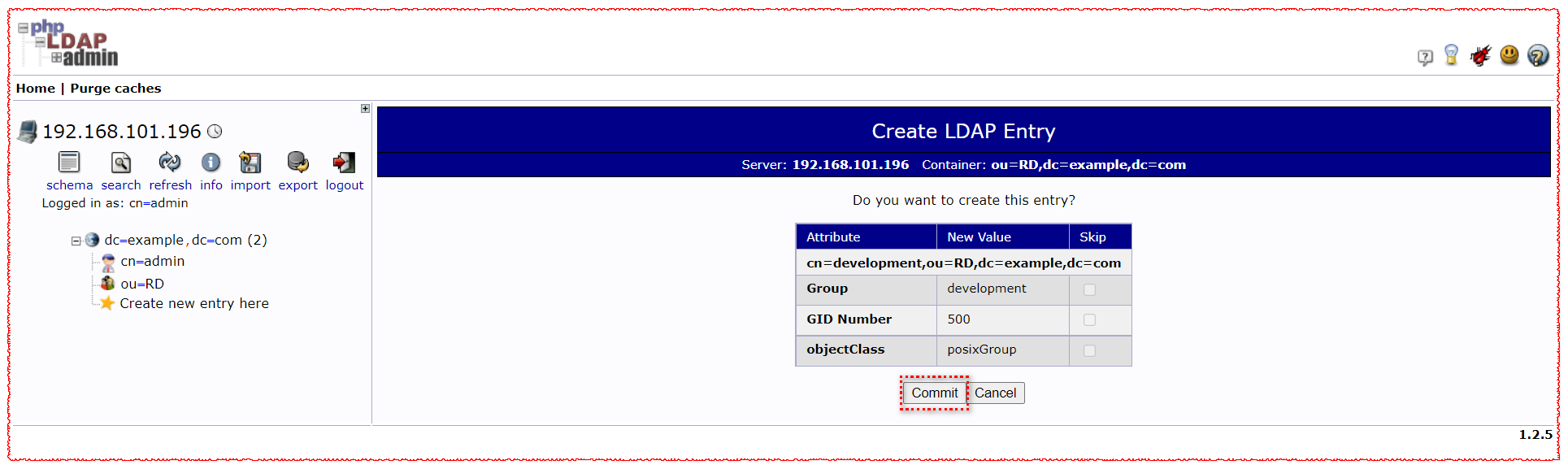Toggle Skip checkbox for objectClass row

(x=1089, y=350)
